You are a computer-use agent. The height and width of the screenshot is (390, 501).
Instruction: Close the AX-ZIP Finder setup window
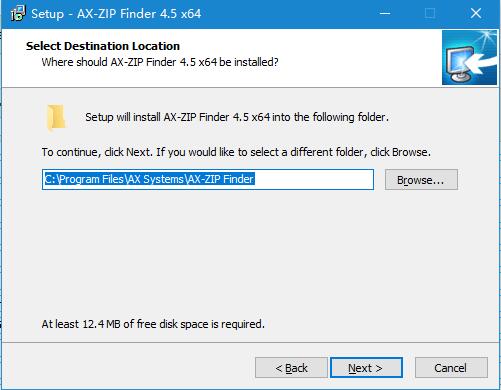point(476,14)
